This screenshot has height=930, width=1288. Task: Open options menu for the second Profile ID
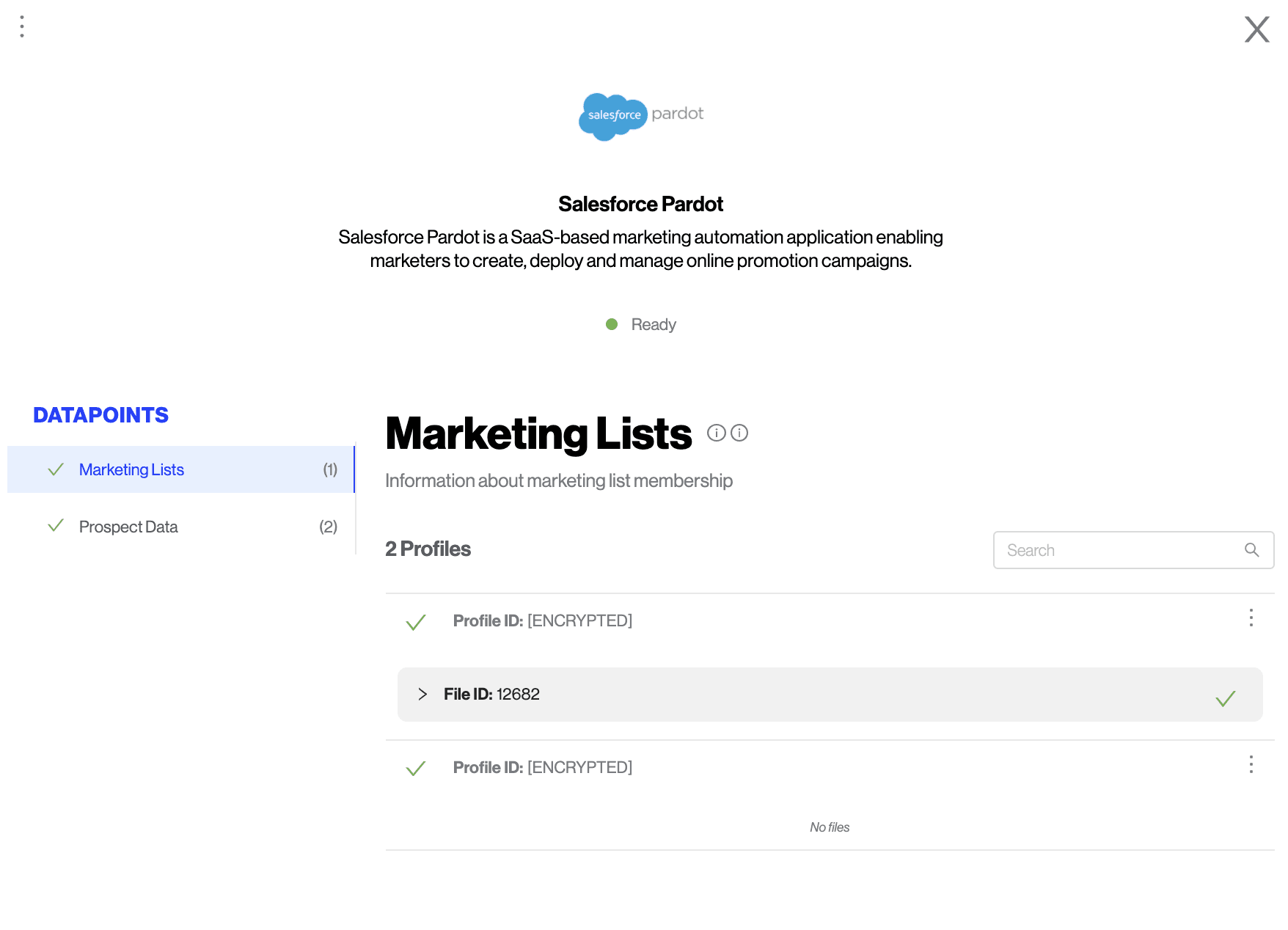point(1251,764)
